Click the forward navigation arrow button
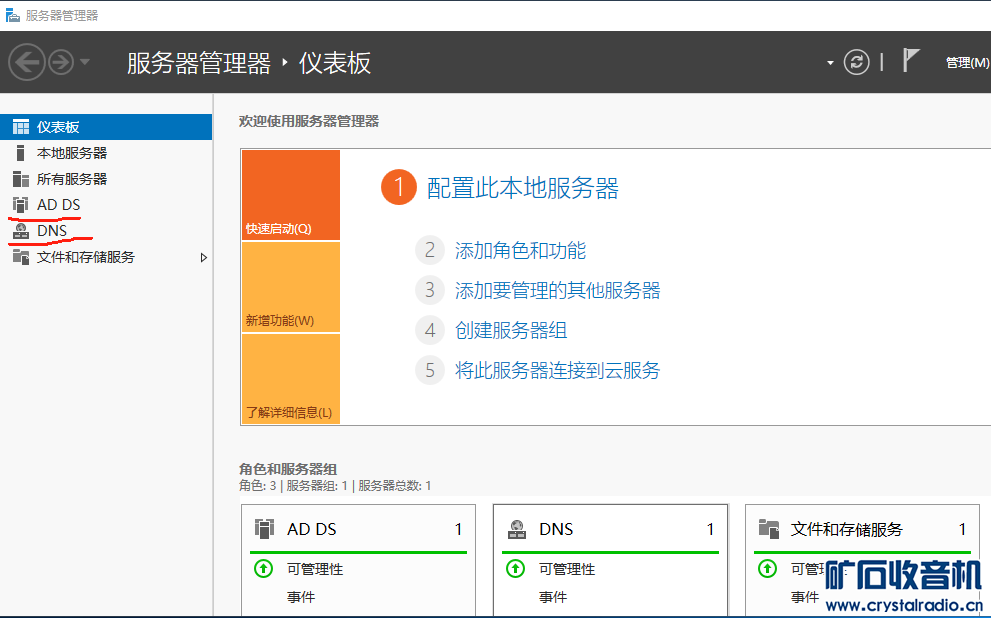 click(61, 63)
